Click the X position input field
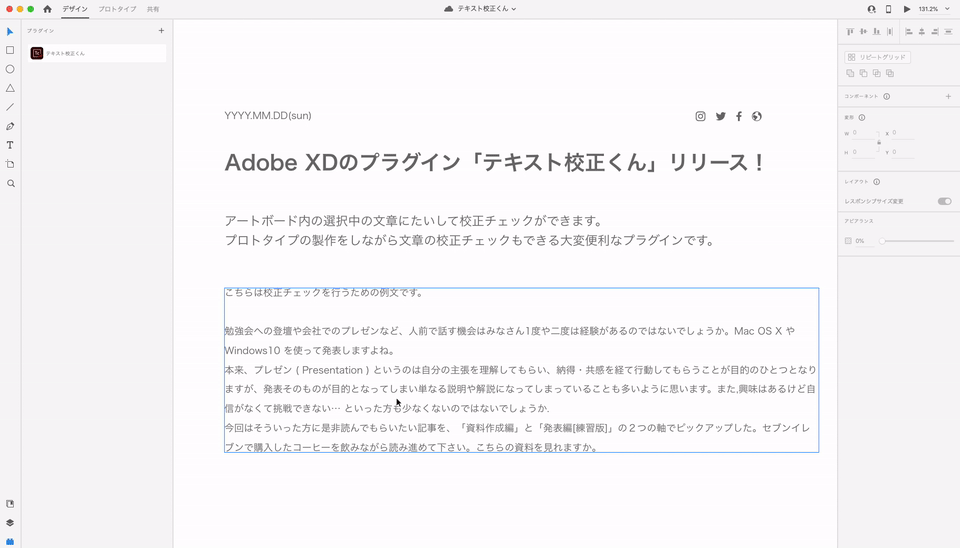This screenshot has height=548, width=960. click(903, 133)
